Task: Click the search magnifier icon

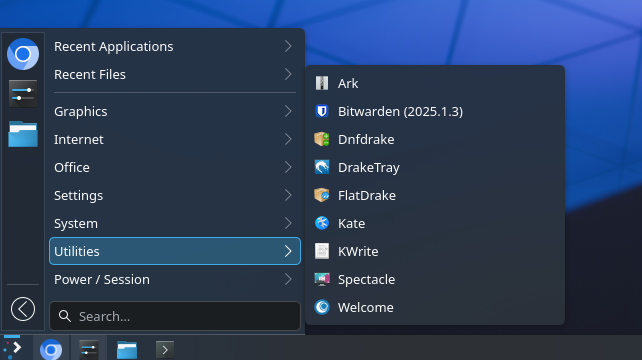Action: click(65, 316)
